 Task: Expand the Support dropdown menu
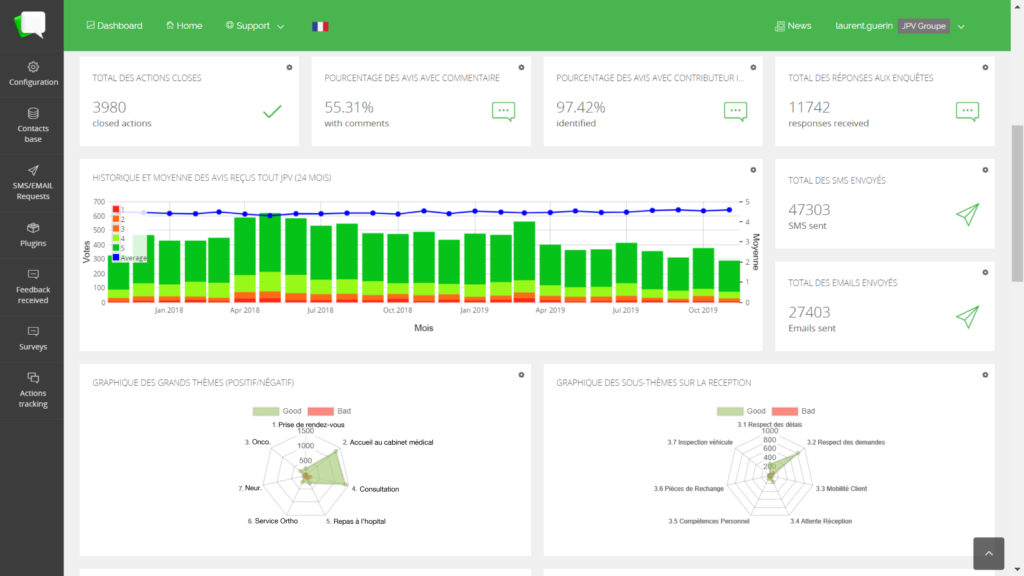coord(255,25)
